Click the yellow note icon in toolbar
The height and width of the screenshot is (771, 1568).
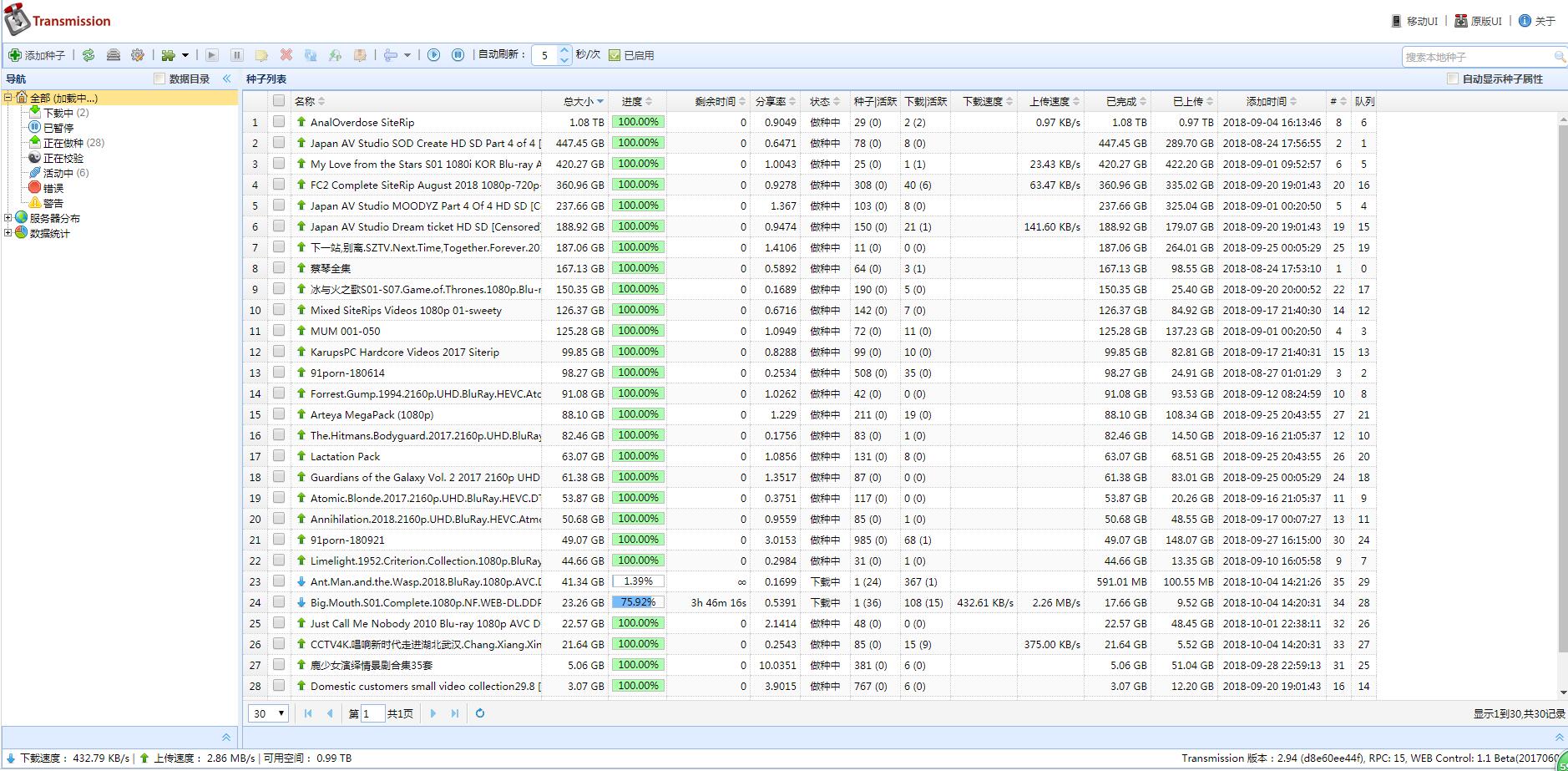point(261,55)
